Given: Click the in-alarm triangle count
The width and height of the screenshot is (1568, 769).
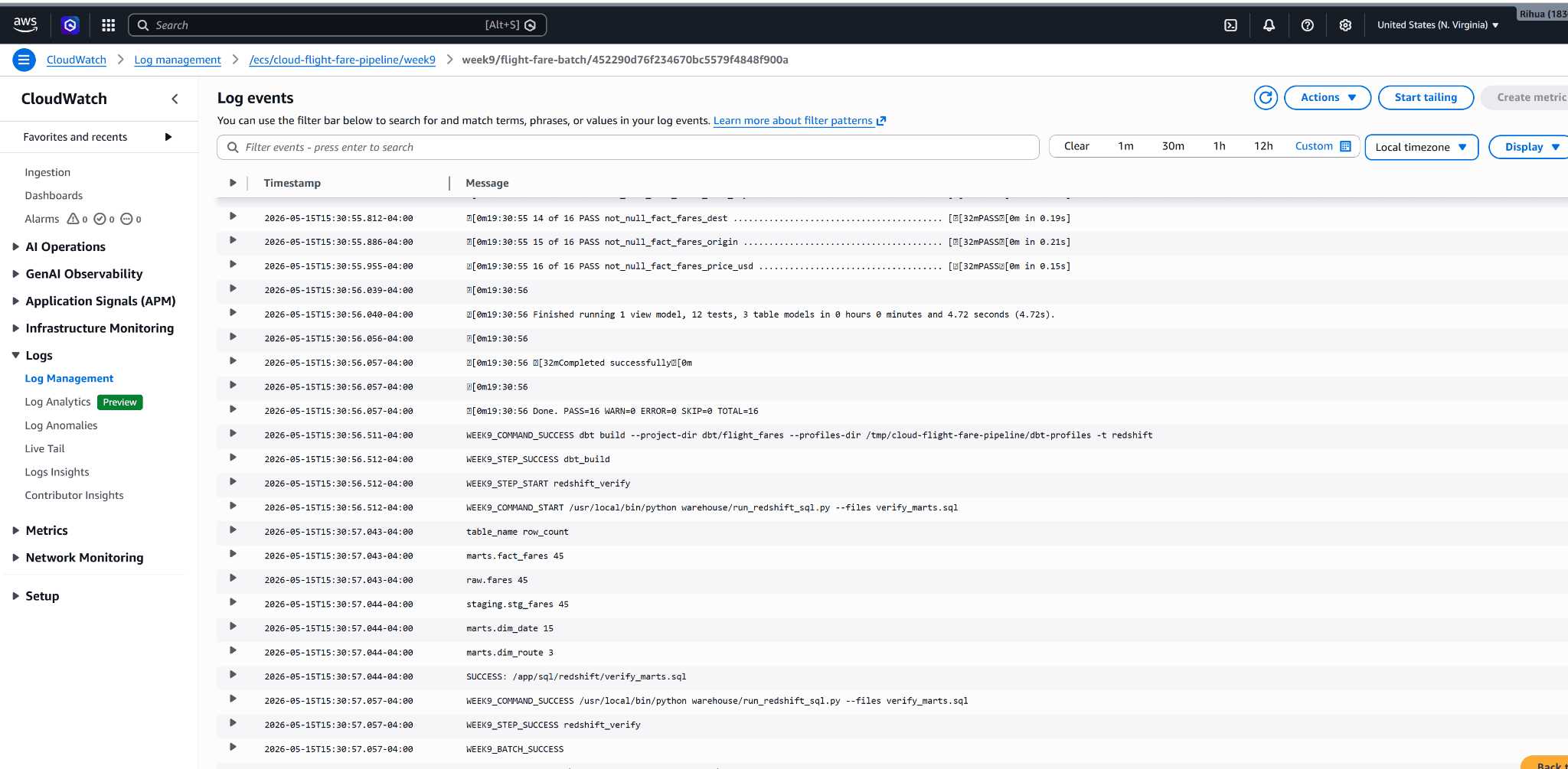Looking at the screenshot, I should (x=77, y=219).
